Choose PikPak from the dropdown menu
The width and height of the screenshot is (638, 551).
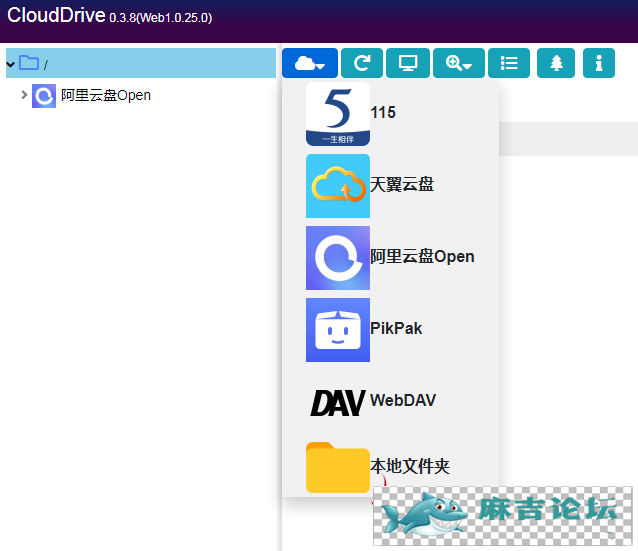[x=396, y=328]
